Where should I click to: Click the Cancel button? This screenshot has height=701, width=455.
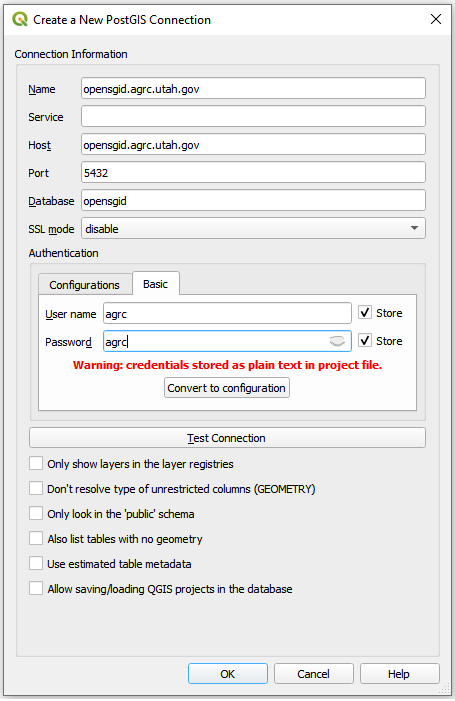313,674
